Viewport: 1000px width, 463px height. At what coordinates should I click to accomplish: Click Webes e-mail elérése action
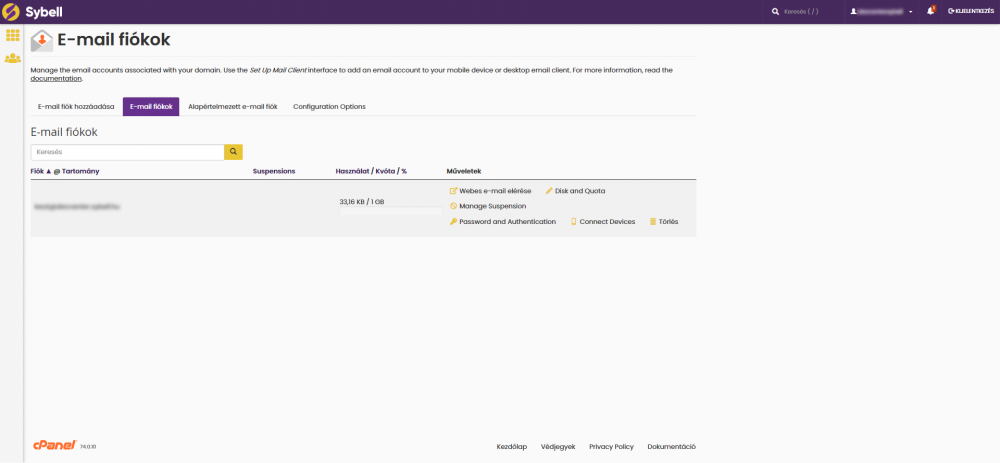490,191
